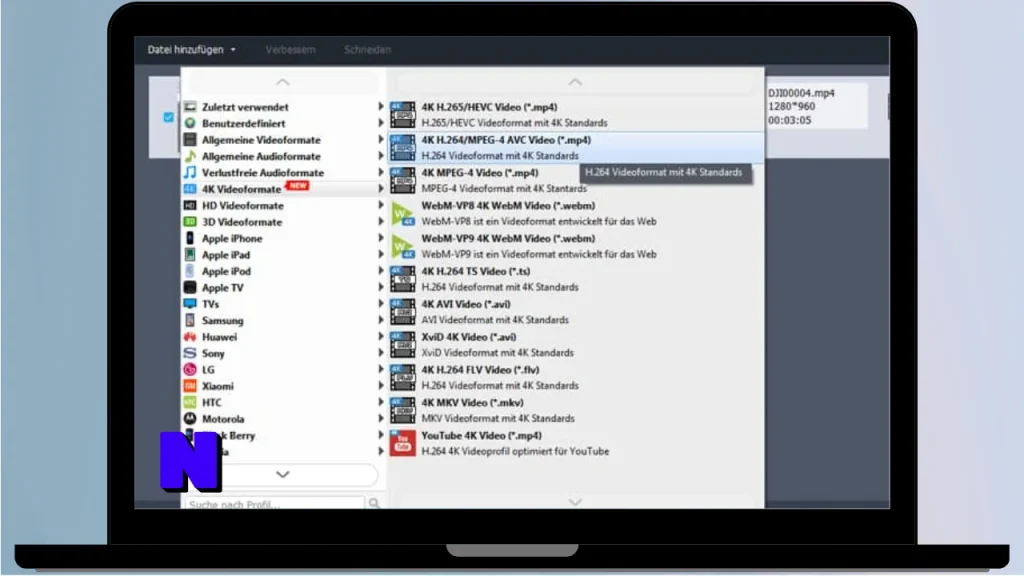Click the Benutzerdefiniert category icon
1024x576 pixels.
(x=190, y=123)
